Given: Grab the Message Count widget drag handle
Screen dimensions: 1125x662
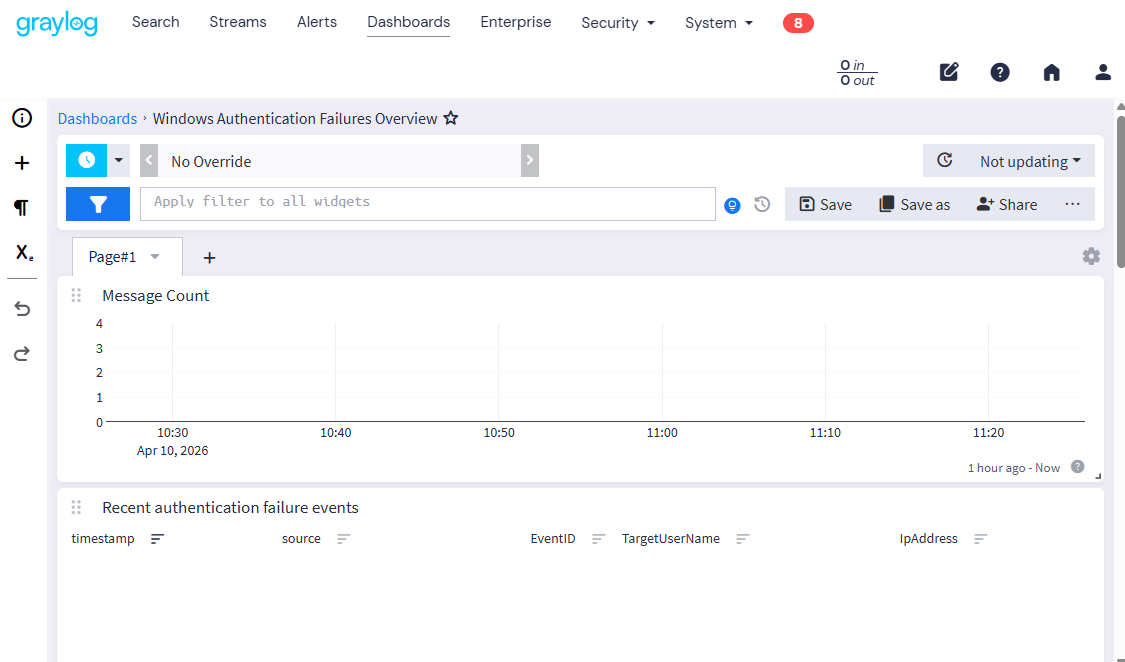Looking at the screenshot, I should [x=76, y=295].
